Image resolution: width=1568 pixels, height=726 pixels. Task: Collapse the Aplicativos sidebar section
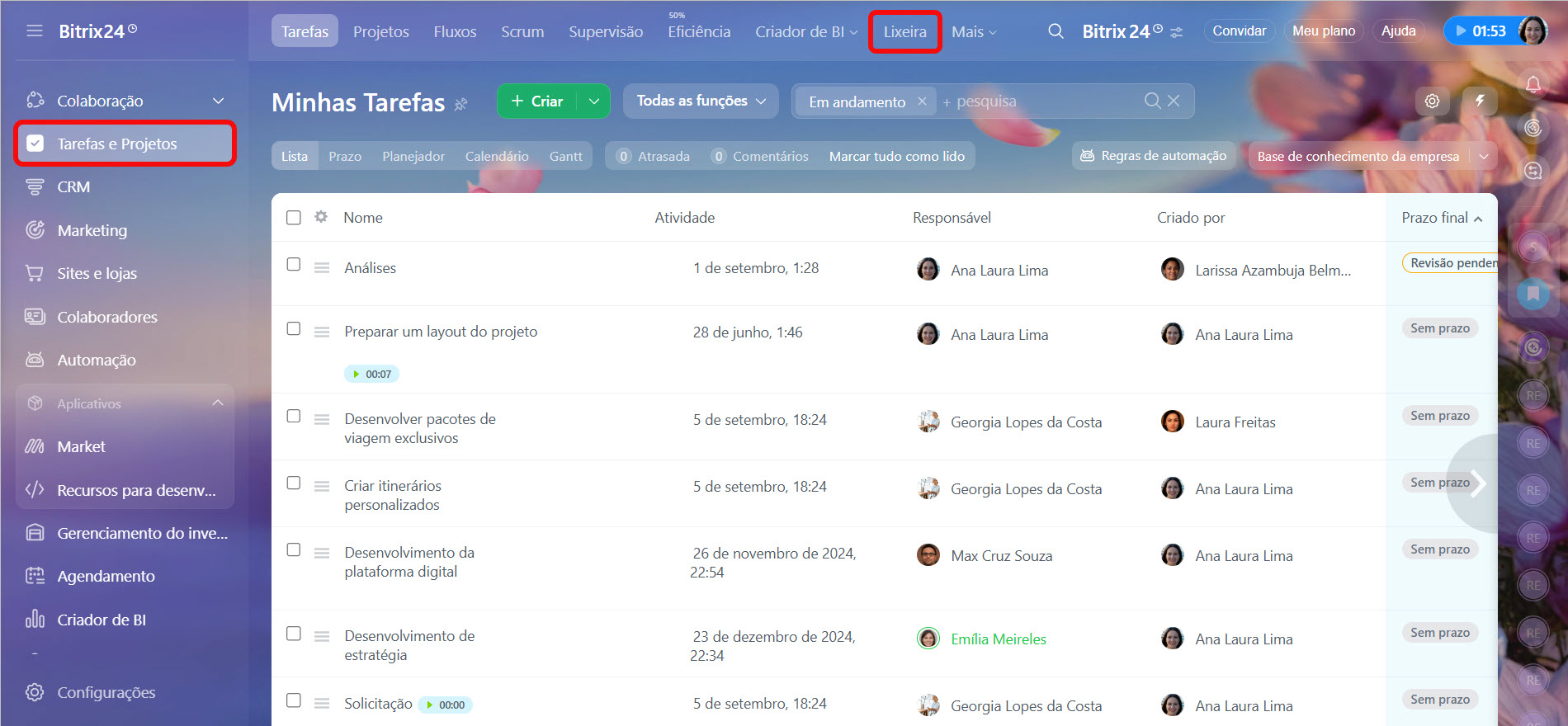tap(218, 403)
